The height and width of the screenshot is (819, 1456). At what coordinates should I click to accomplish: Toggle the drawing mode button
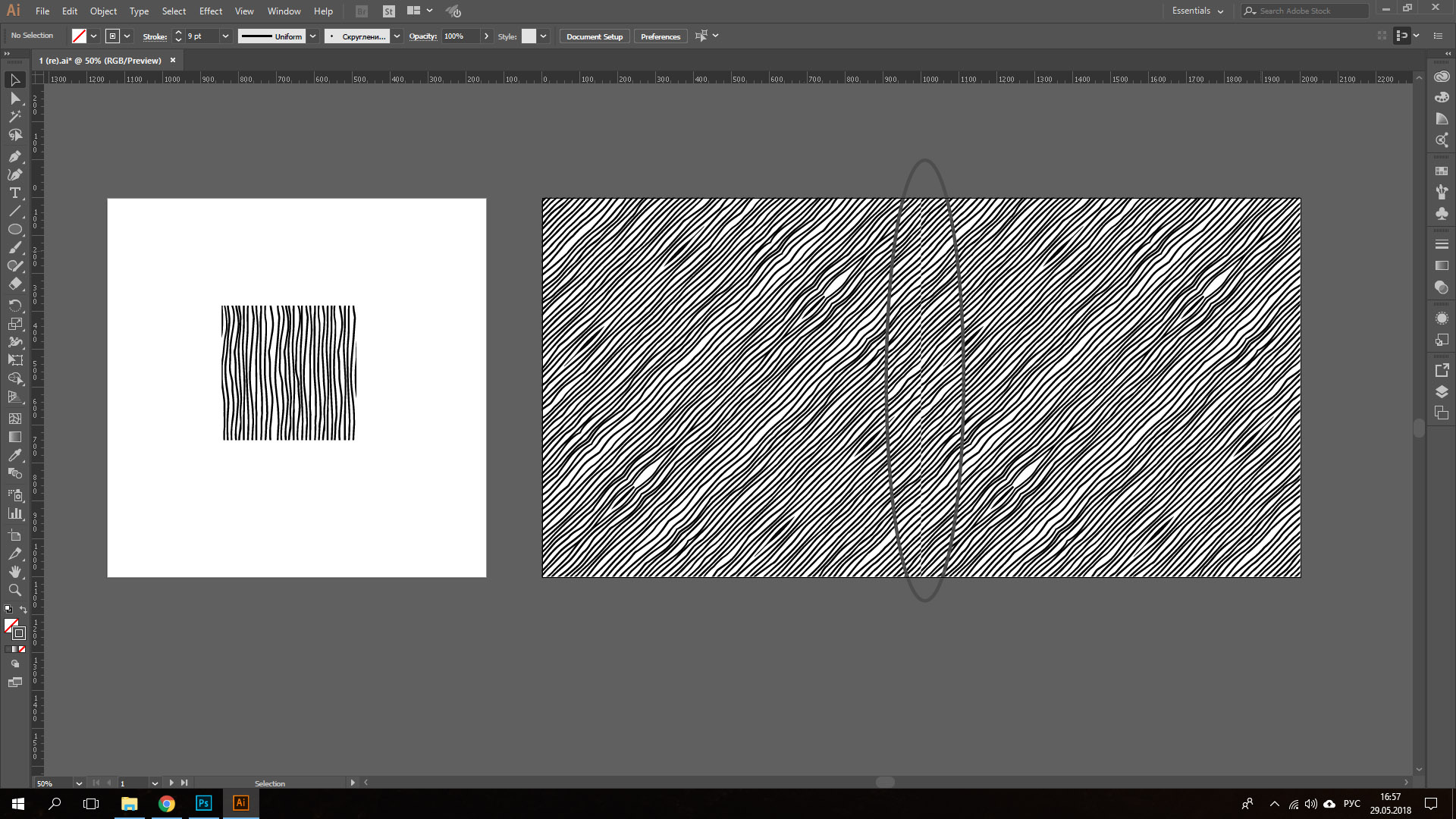click(x=14, y=664)
